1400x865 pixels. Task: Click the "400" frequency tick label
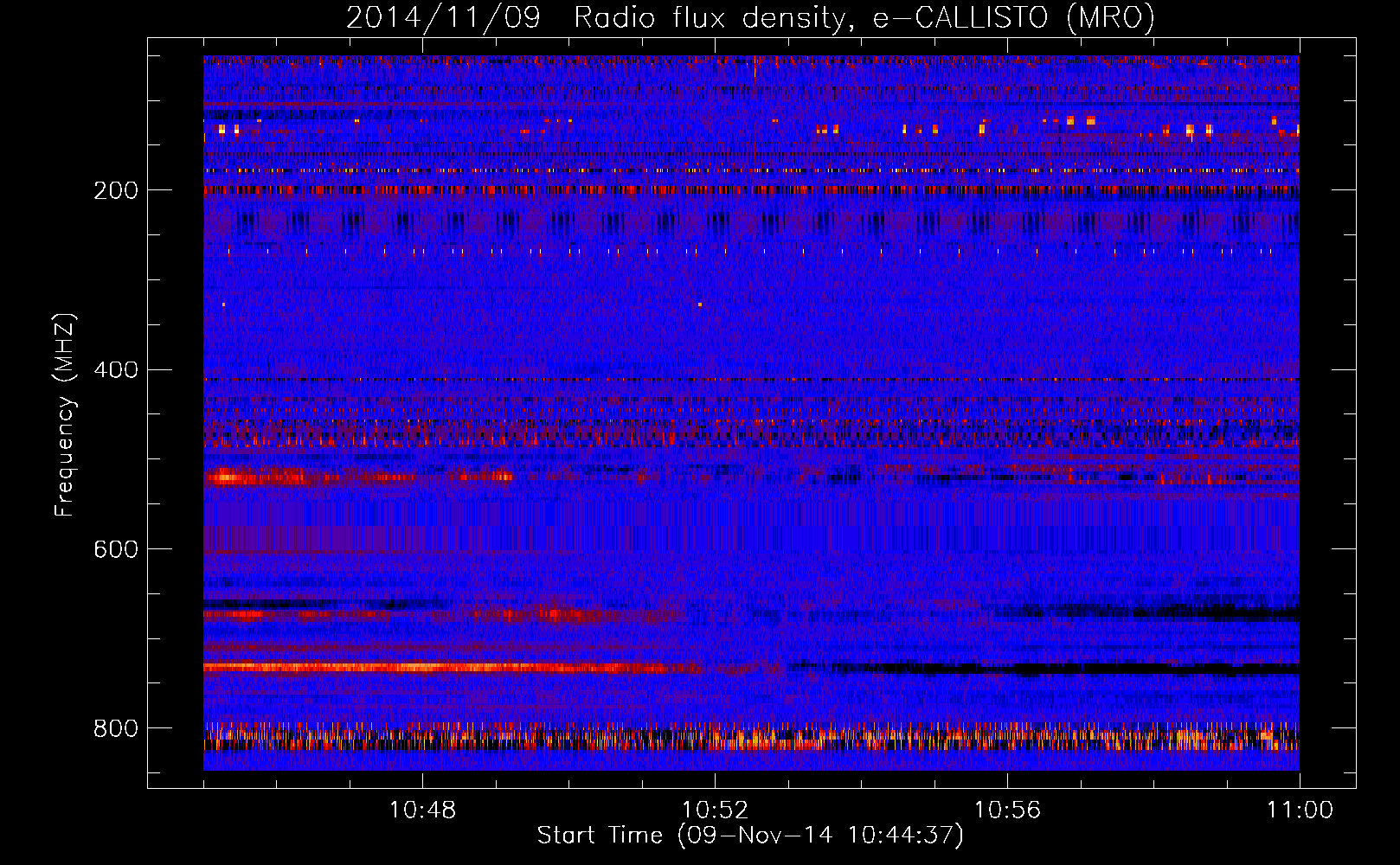[x=116, y=370]
